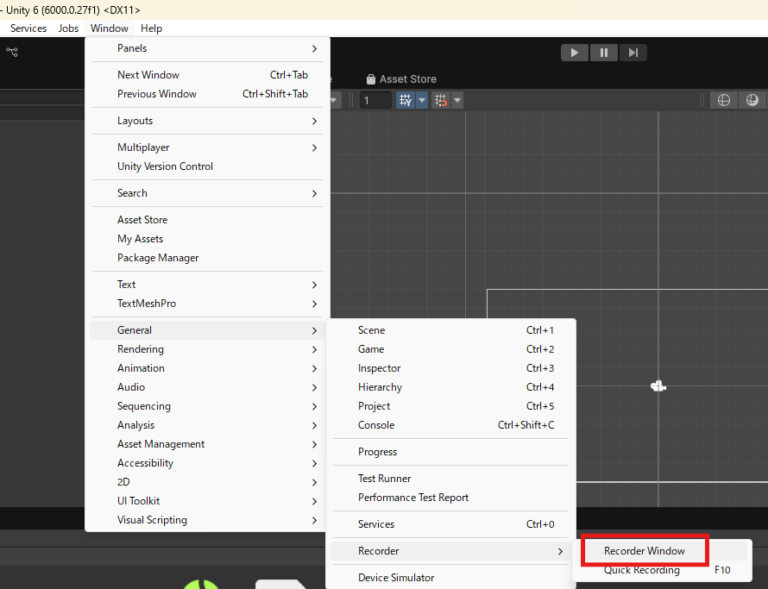This screenshot has width=768, height=589.
Task: Toggle grid snapping icon
Action: [405, 100]
